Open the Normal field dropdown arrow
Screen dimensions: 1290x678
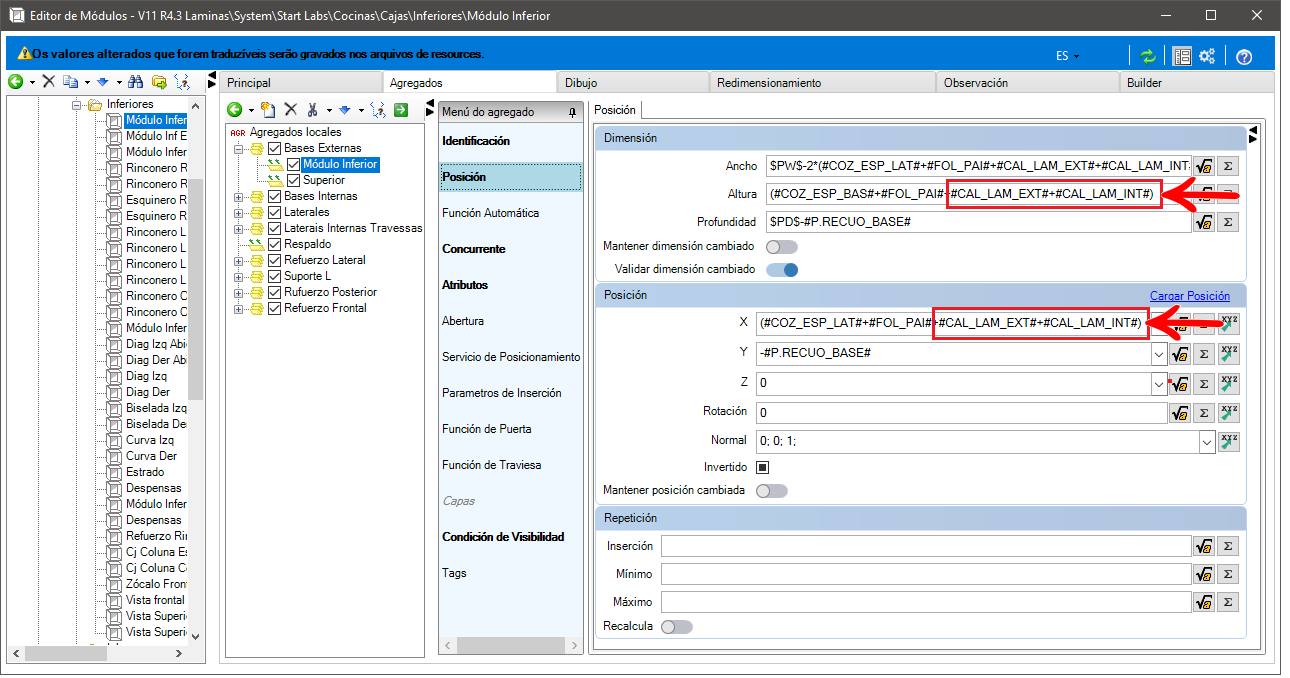tap(1207, 441)
